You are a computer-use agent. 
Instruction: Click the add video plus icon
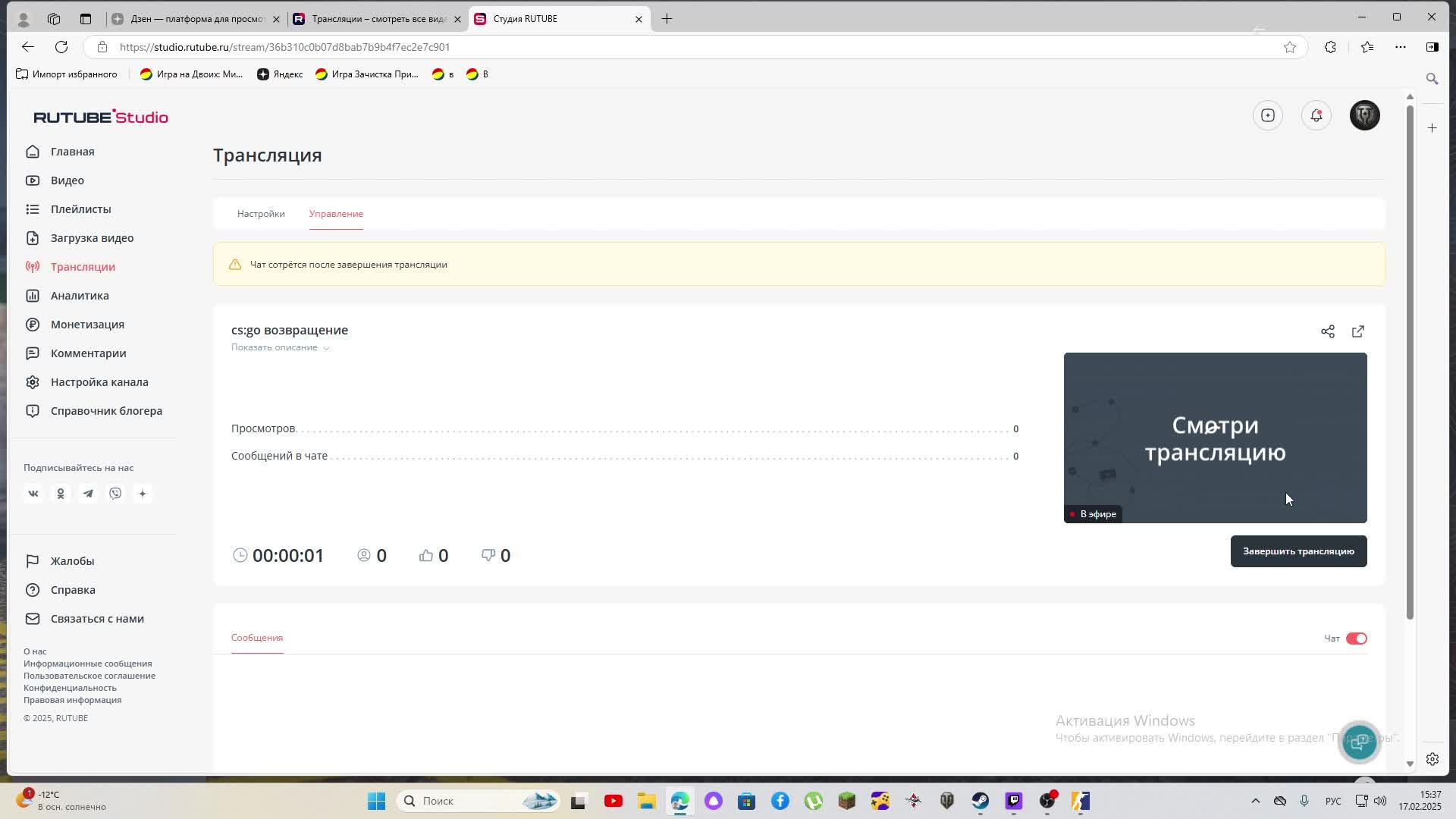pyautogui.click(x=1268, y=115)
